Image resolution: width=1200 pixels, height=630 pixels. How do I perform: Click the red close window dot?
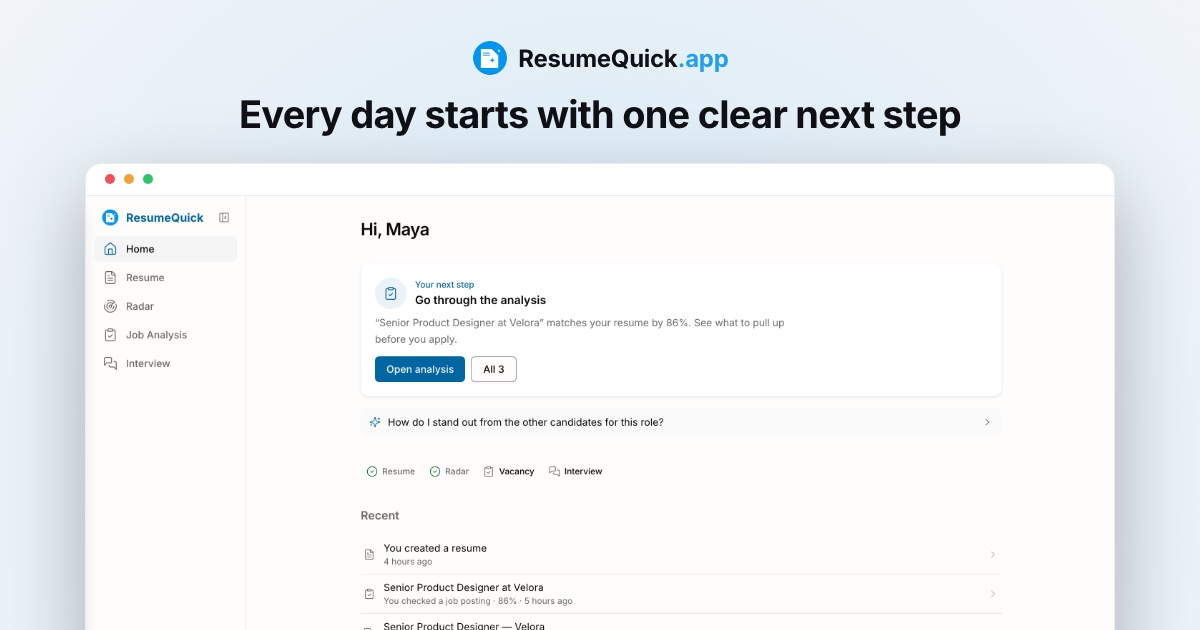click(110, 179)
